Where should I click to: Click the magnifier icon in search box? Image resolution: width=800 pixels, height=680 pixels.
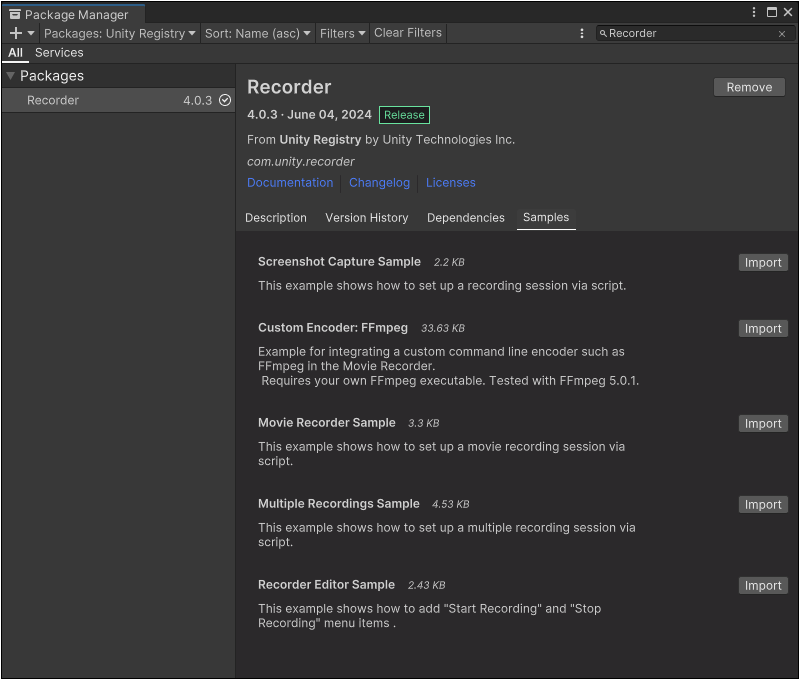(x=603, y=34)
